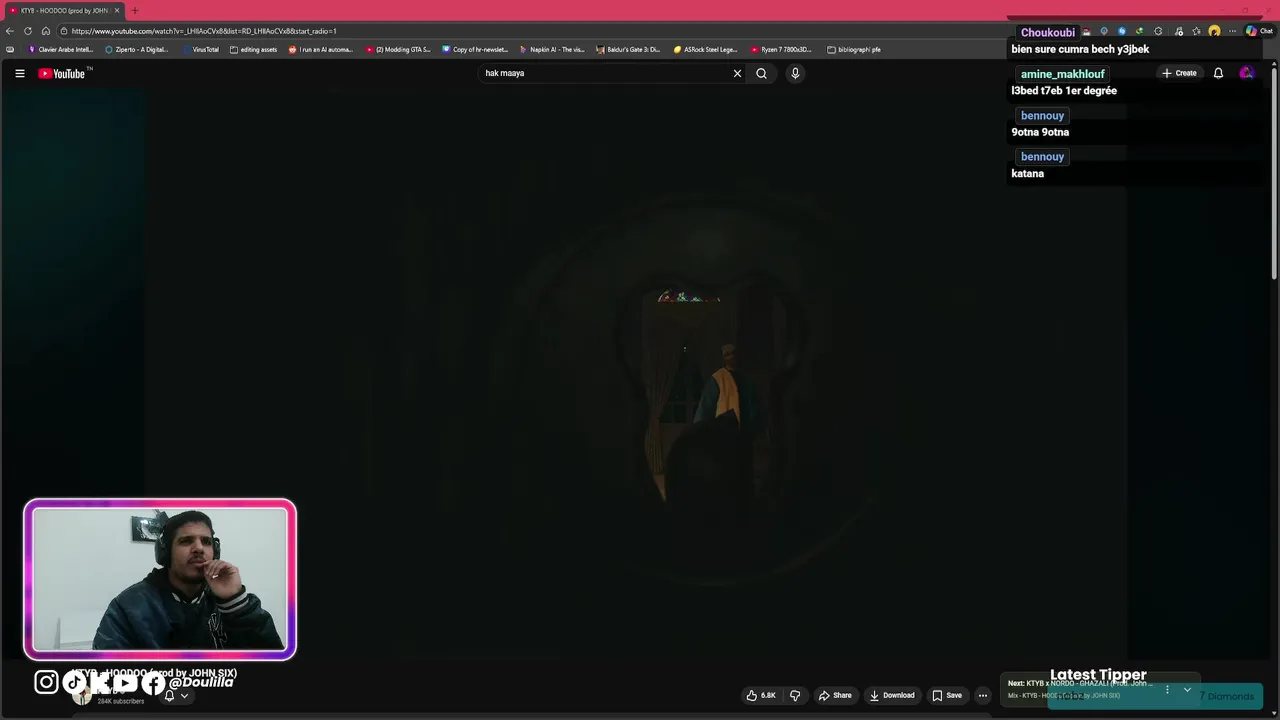This screenshot has height=720, width=1280.
Task: Click the blue swirl extension icon
Action: (x=1121, y=31)
